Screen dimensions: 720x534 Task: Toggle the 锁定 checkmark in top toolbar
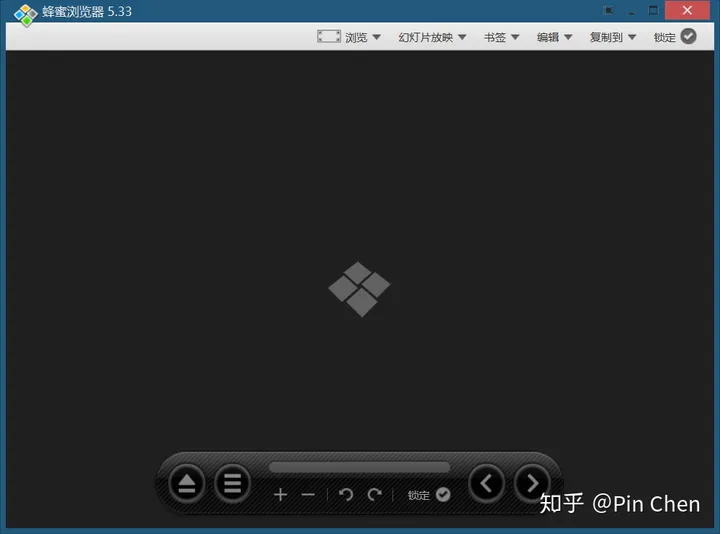688,37
